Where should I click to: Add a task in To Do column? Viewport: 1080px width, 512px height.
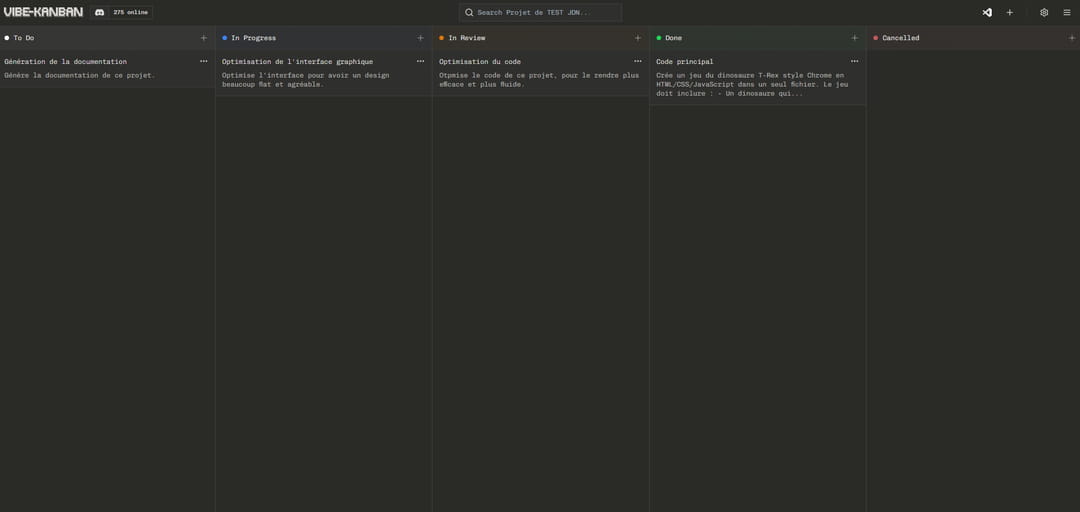204,38
